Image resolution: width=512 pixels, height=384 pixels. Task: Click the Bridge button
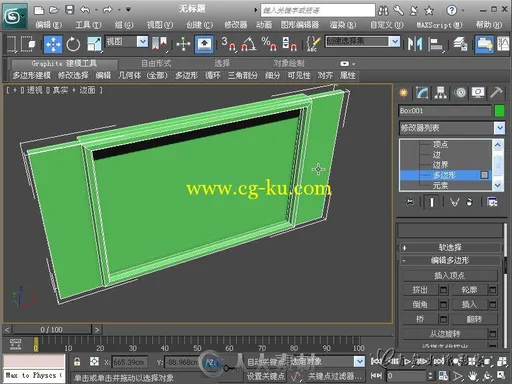point(420,319)
